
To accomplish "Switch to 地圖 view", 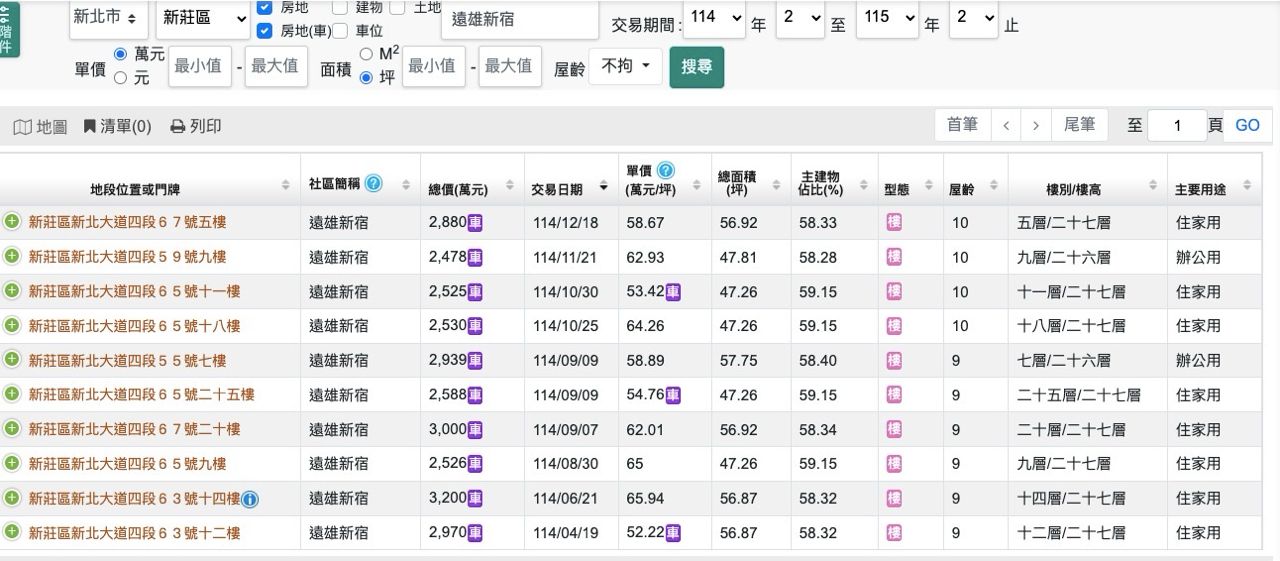I will coord(41,126).
